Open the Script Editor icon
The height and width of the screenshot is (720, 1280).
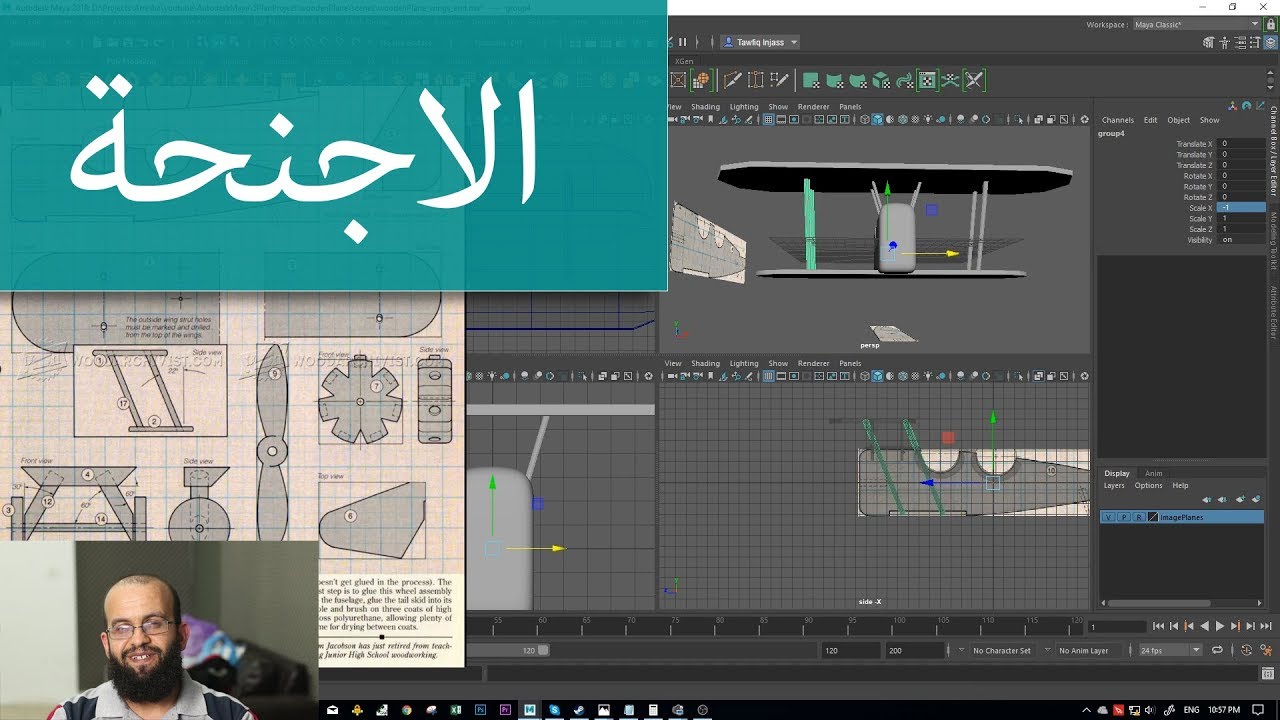pyautogui.click(x=1268, y=673)
